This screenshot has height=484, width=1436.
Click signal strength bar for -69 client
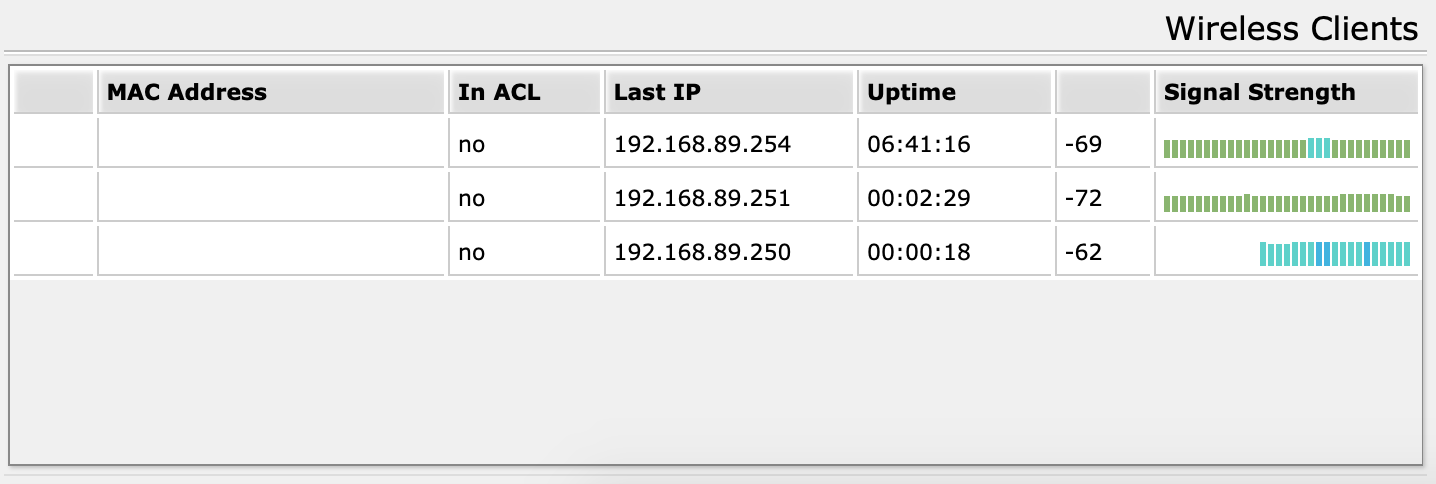(x=1287, y=149)
